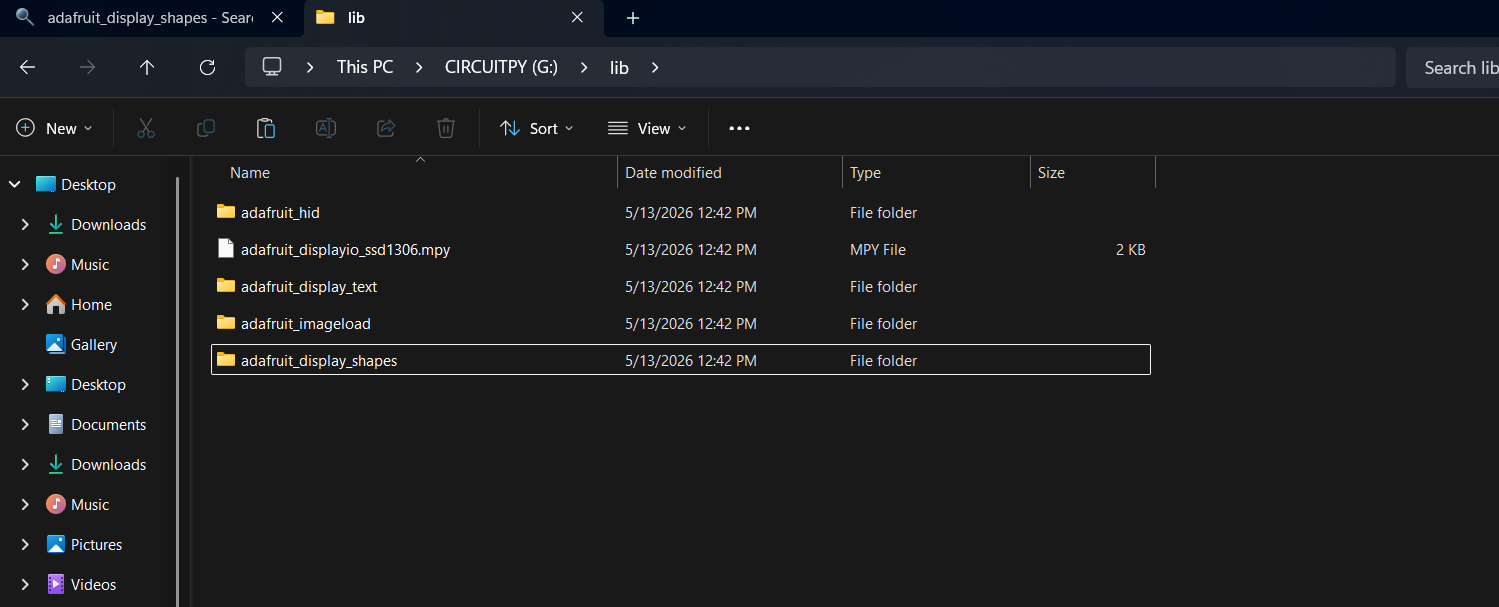Click the PC monitor icon in address bar

[272, 67]
